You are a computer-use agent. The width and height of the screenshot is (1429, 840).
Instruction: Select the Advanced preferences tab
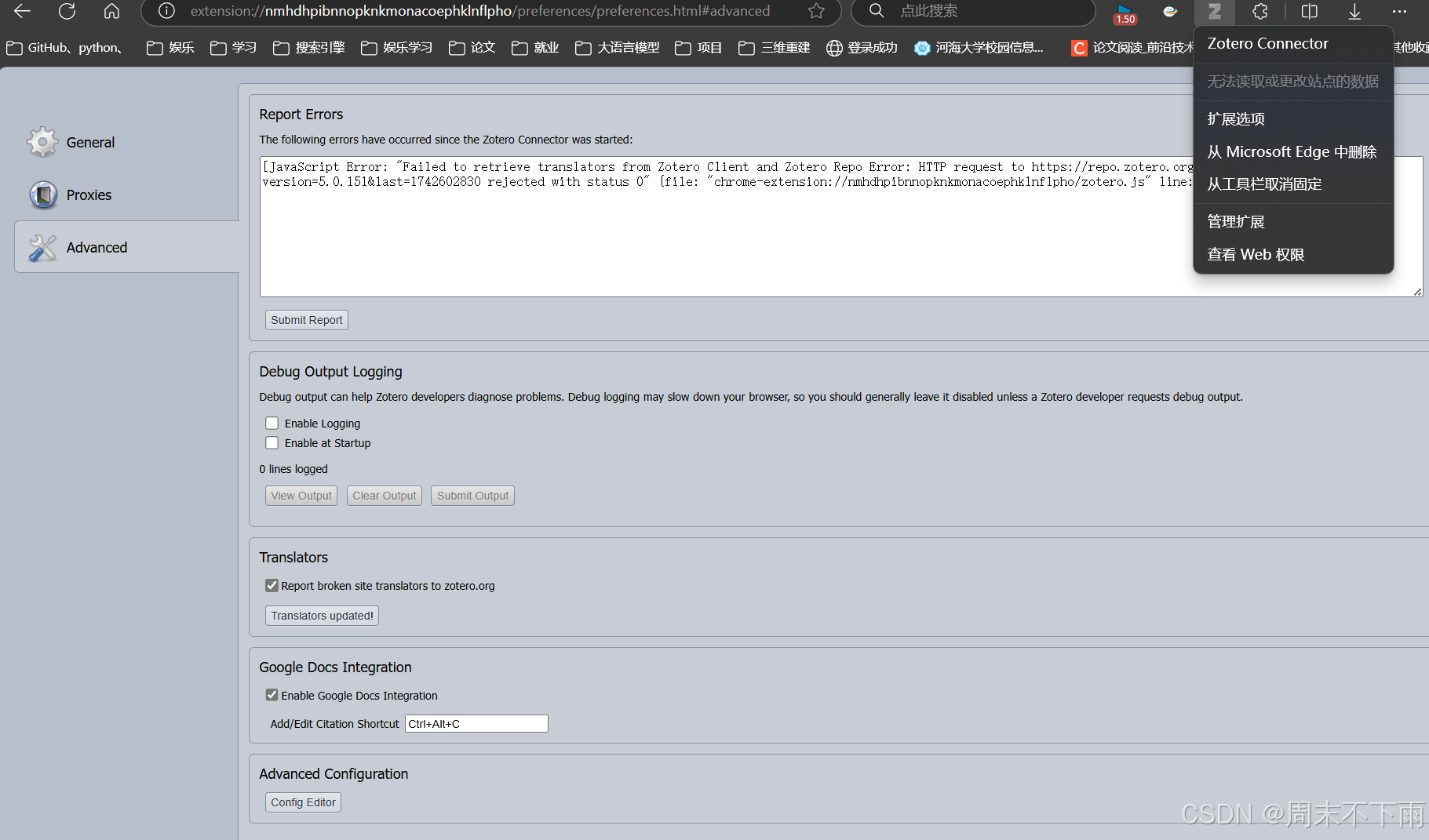(126, 247)
